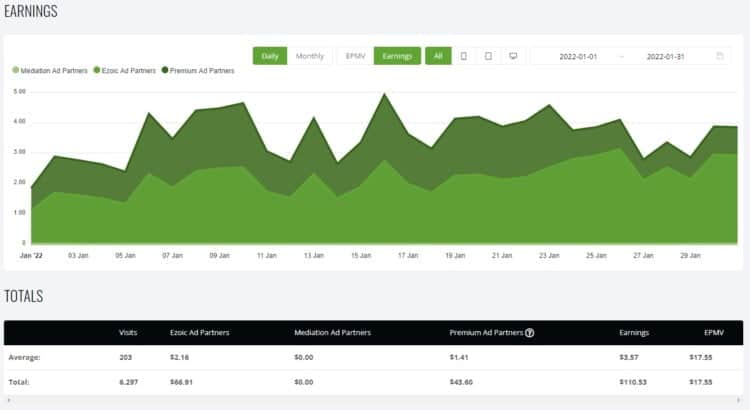Edit end date 2022-01-31 field
This screenshot has height=410, width=750.
tap(665, 56)
